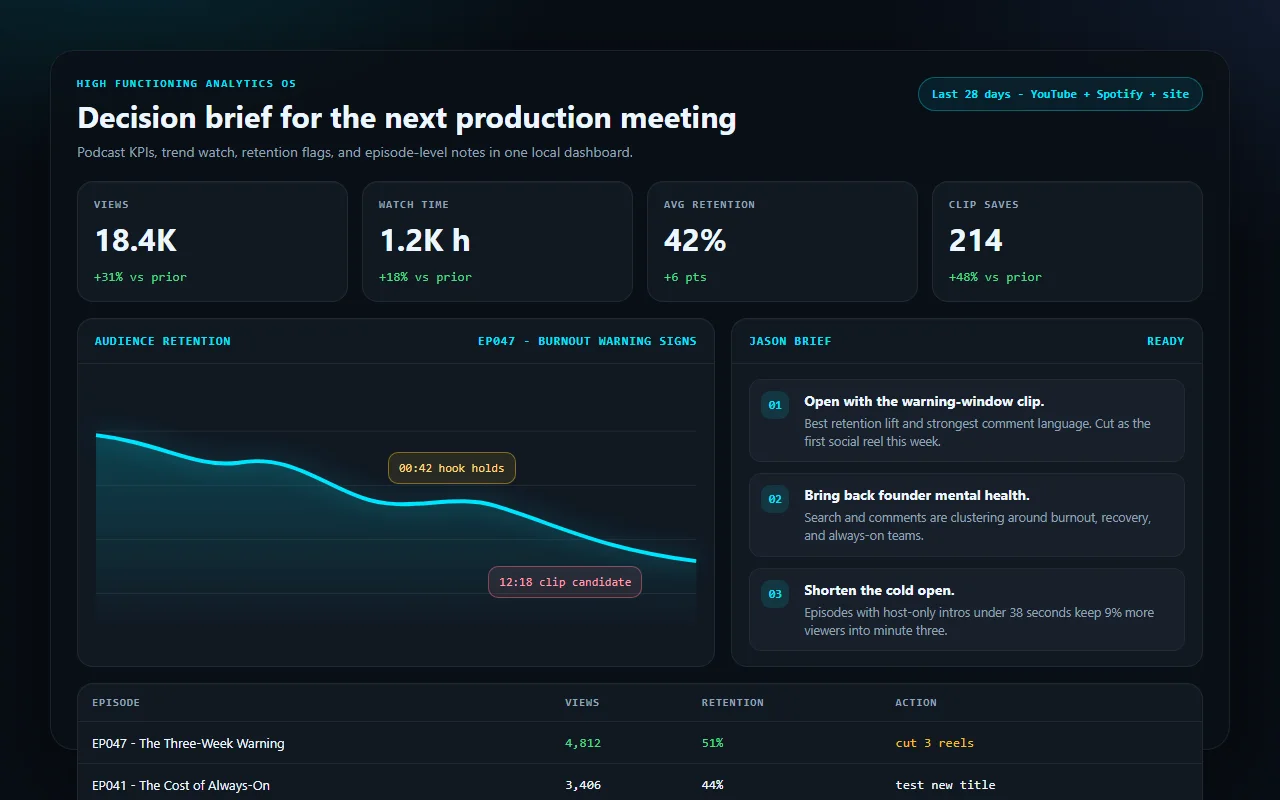Click the 02 number badge in Jason Brief
The image size is (1280, 800).
pyautogui.click(x=775, y=499)
